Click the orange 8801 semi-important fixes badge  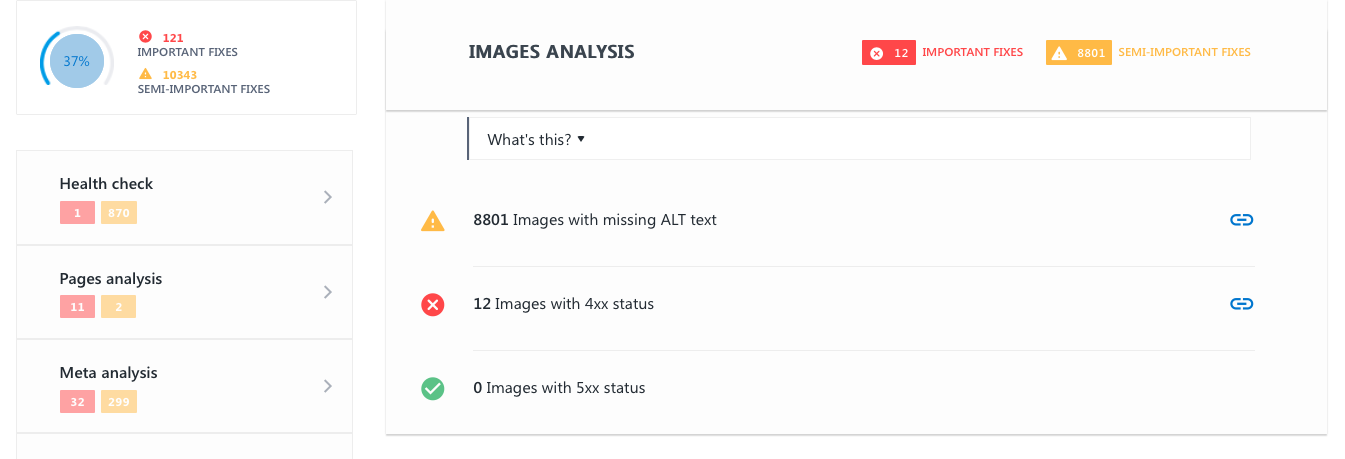(x=1078, y=53)
